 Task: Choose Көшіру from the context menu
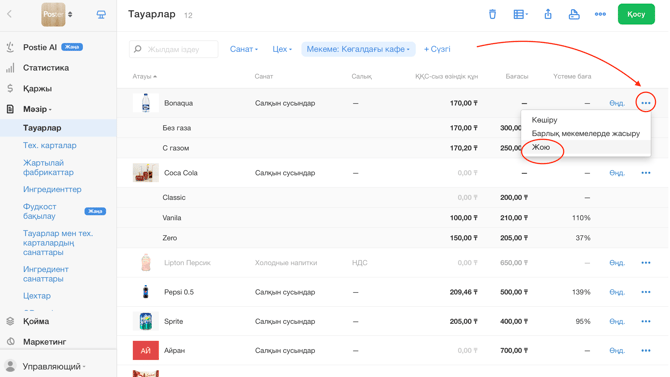click(544, 120)
